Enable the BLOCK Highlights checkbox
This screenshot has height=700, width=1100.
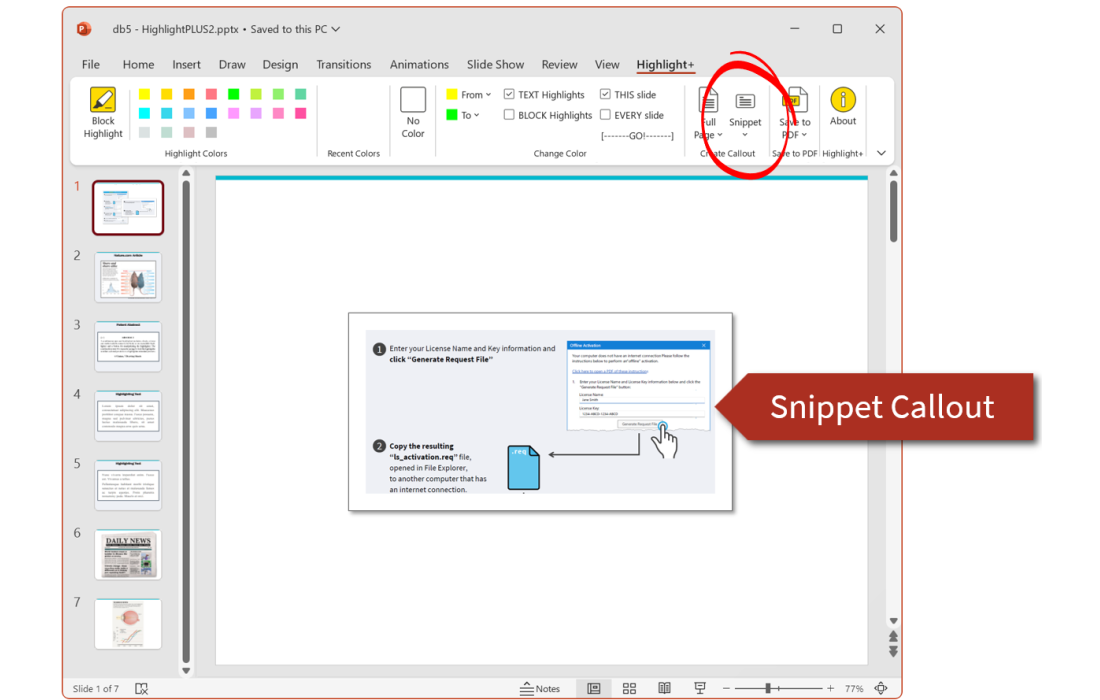tap(509, 115)
